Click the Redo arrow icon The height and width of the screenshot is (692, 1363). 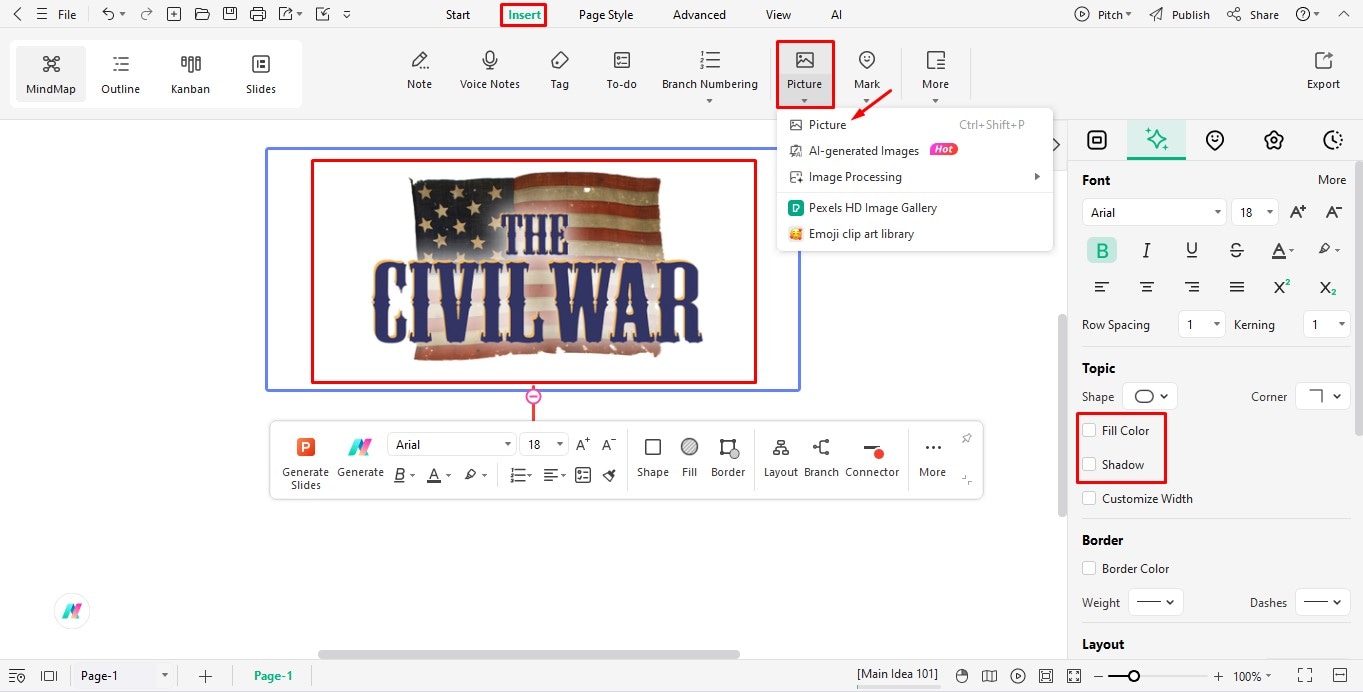pos(146,14)
